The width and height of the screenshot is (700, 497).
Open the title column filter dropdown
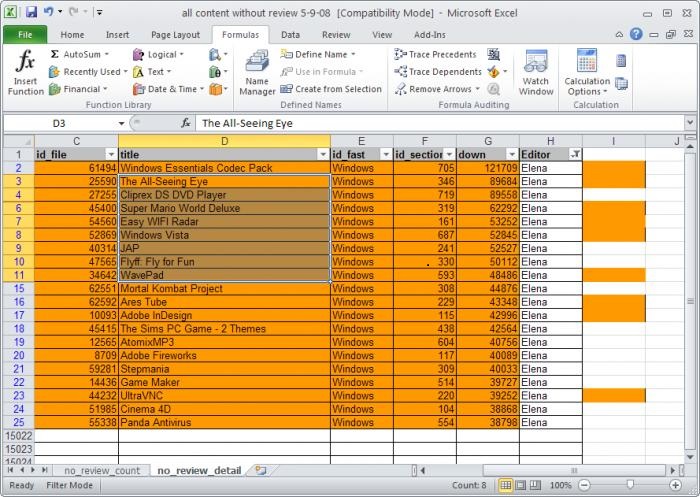[x=323, y=155]
